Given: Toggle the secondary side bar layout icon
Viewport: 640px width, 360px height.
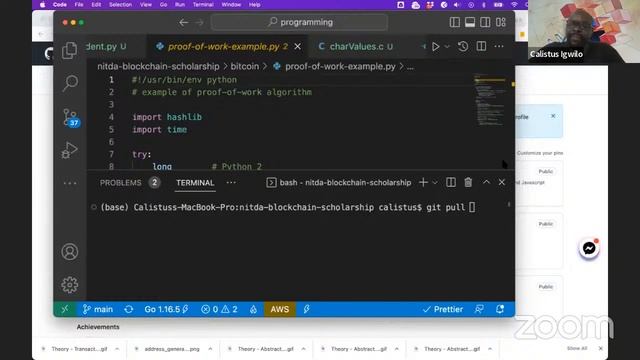Looking at the screenshot, I should [x=485, y=22].
